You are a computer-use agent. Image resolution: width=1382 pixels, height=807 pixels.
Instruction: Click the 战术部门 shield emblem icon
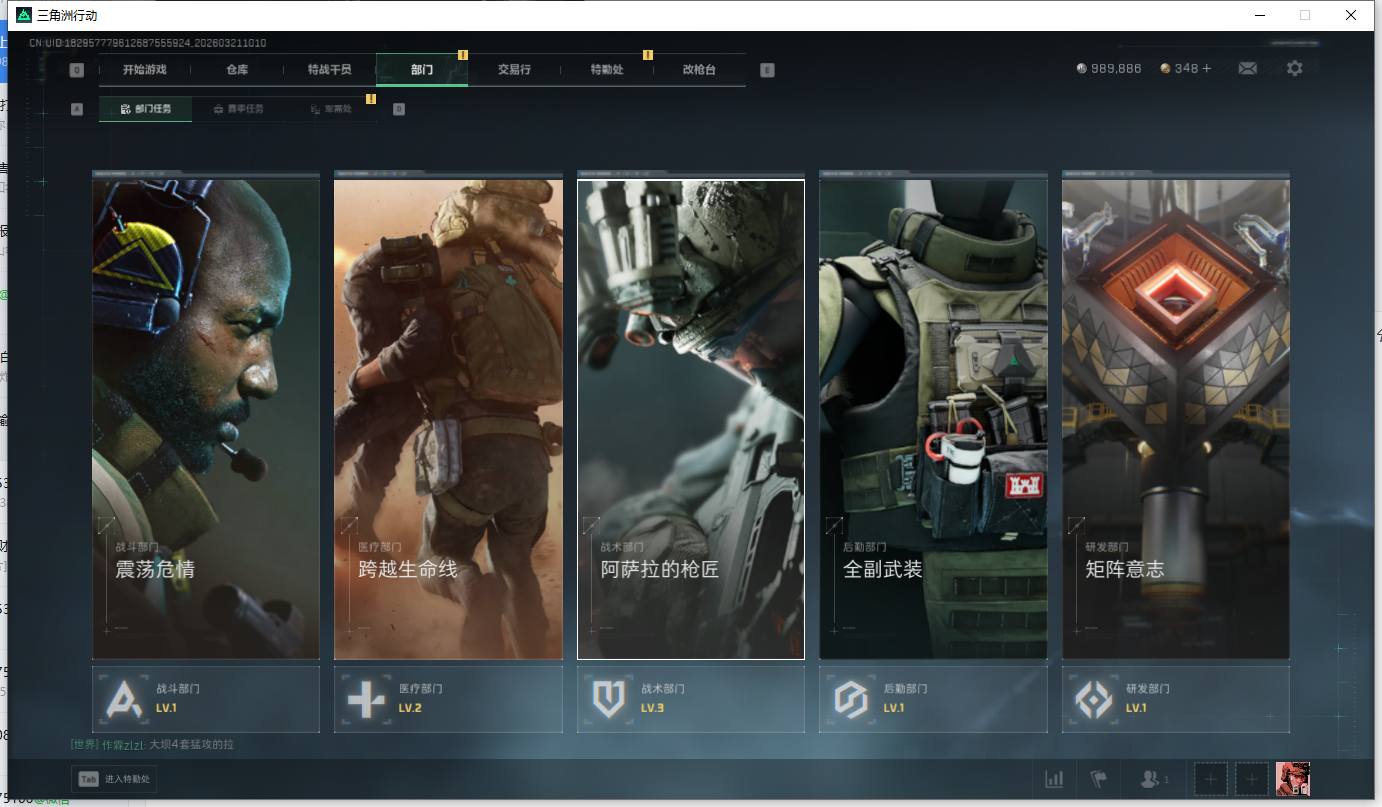[x=608, y=699]
